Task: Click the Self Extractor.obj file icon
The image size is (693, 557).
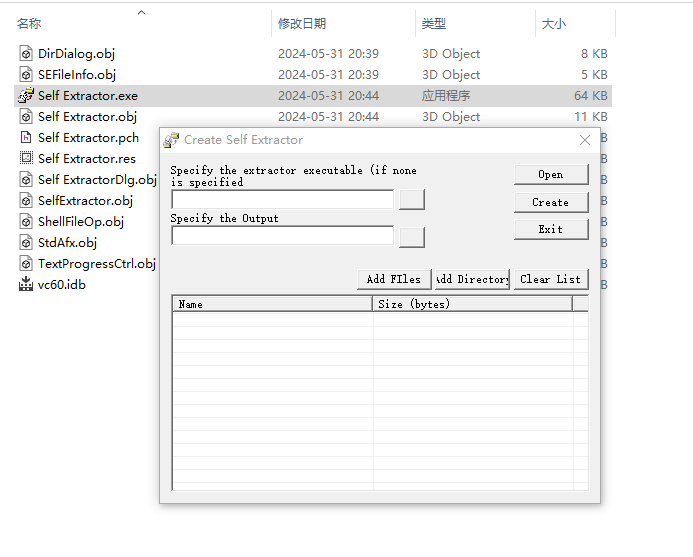Action: [x=26, y=117]
